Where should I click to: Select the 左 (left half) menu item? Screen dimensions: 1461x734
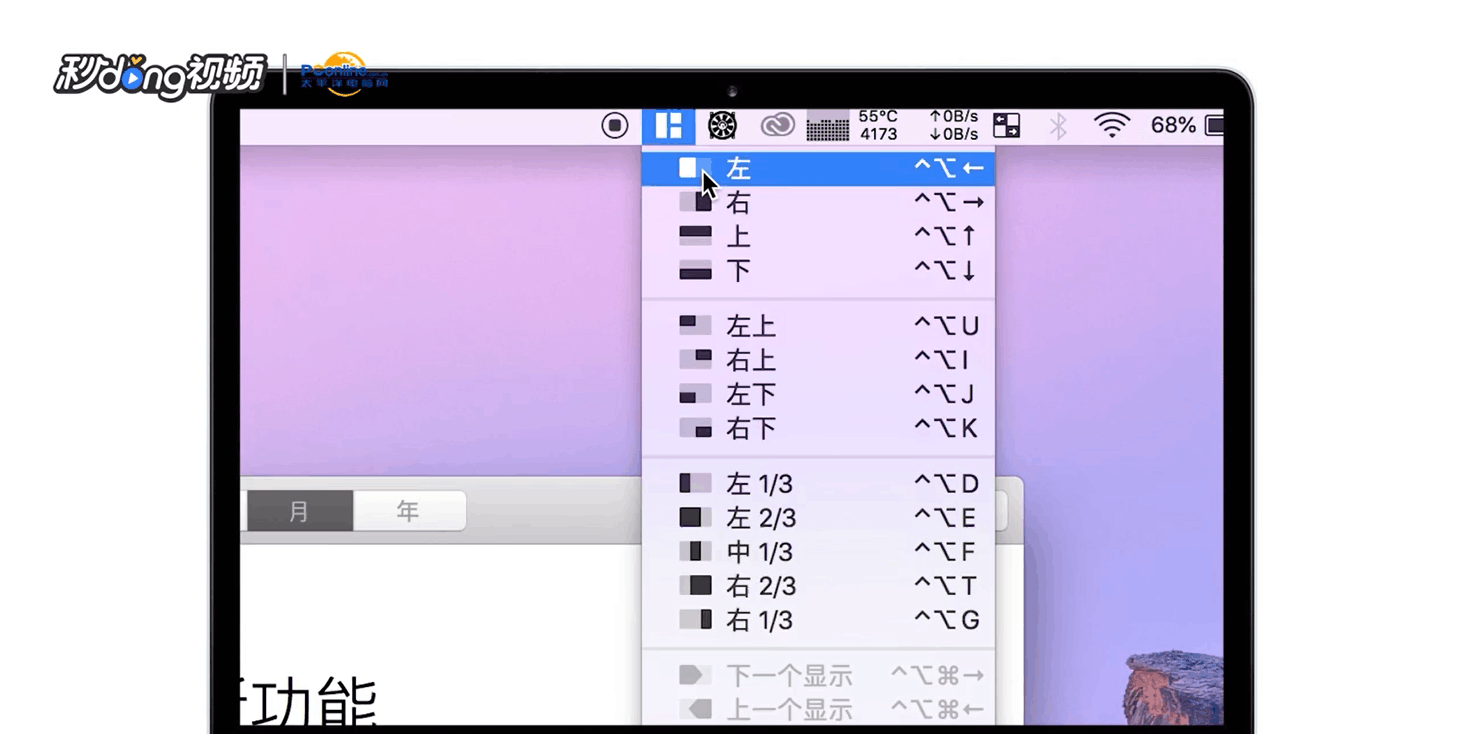[818, 169]
